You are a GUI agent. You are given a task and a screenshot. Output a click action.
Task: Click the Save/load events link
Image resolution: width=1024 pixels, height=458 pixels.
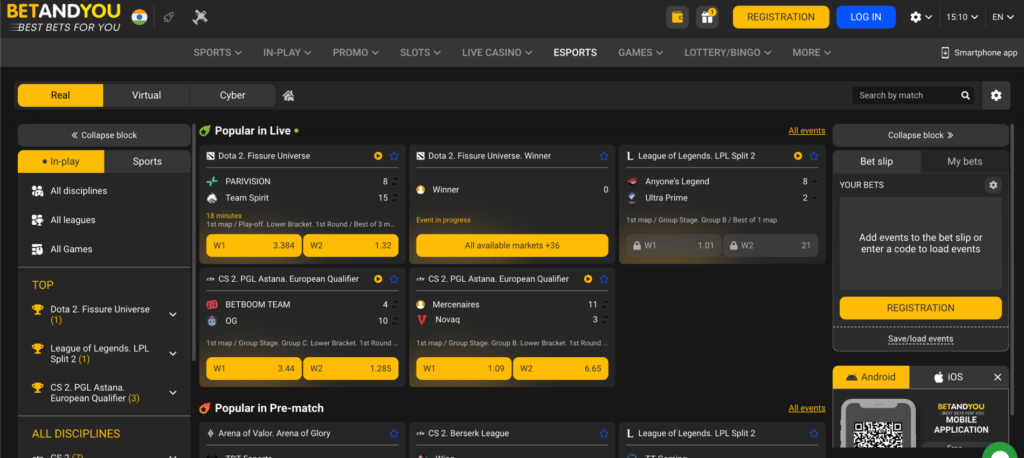tap(920, 339)
